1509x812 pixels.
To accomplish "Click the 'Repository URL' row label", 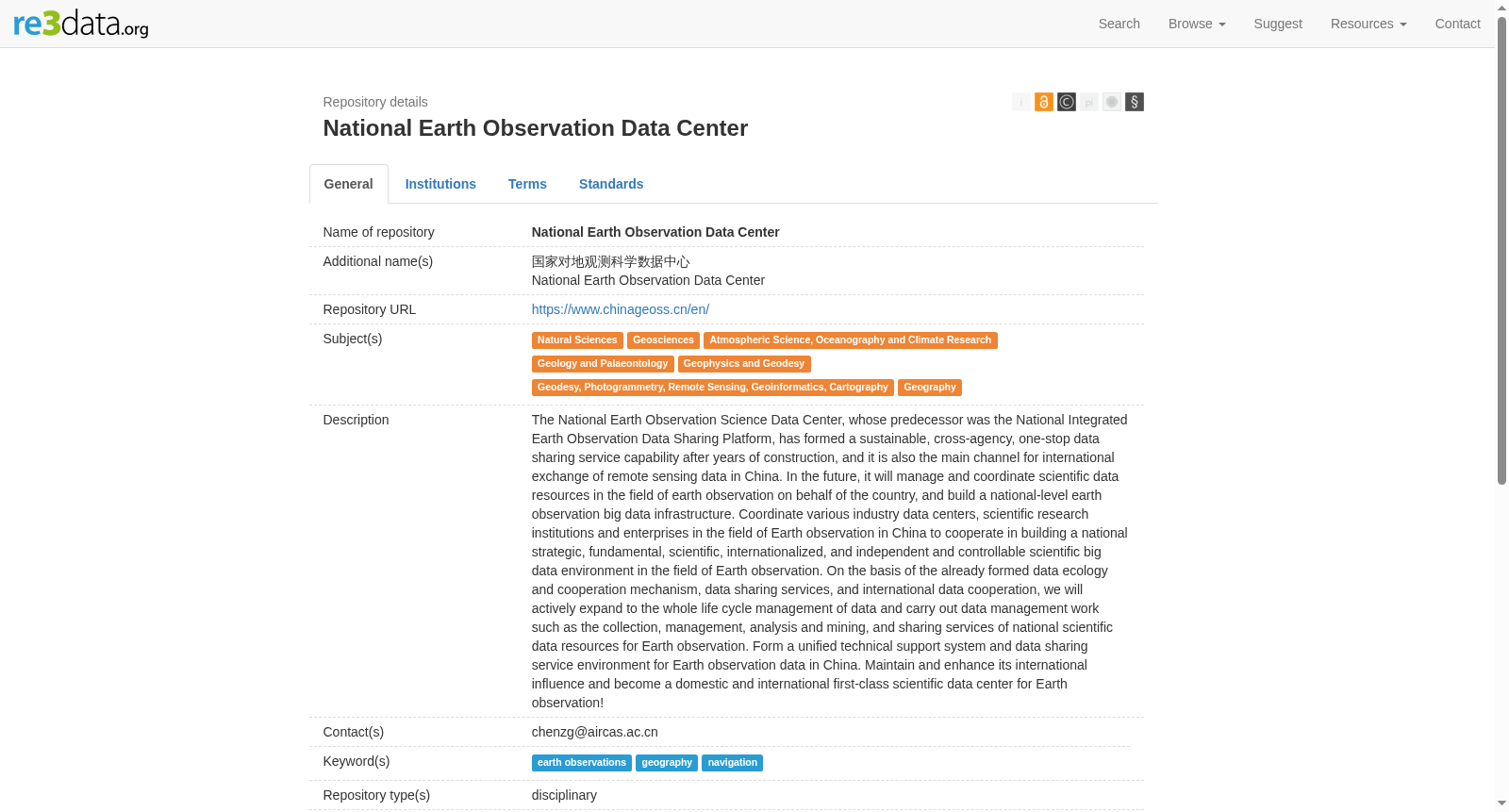I will click(370, 309).
